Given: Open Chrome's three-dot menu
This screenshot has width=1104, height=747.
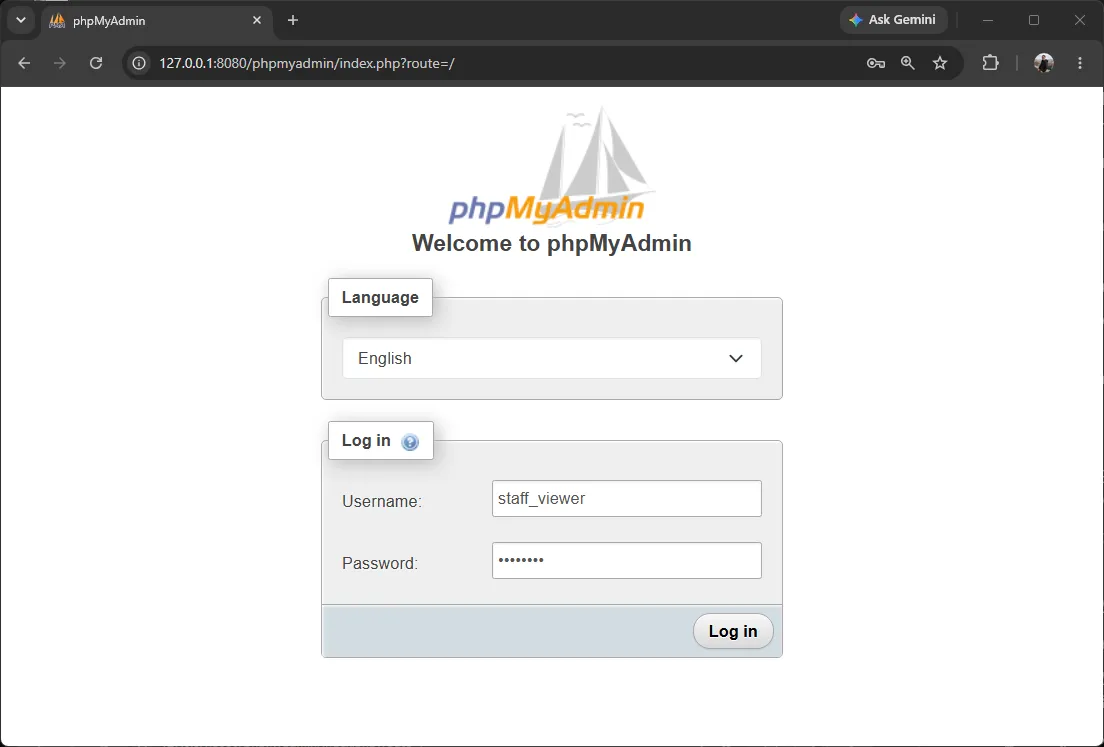Looking at the screenshot, I should tap(1079, 63).
